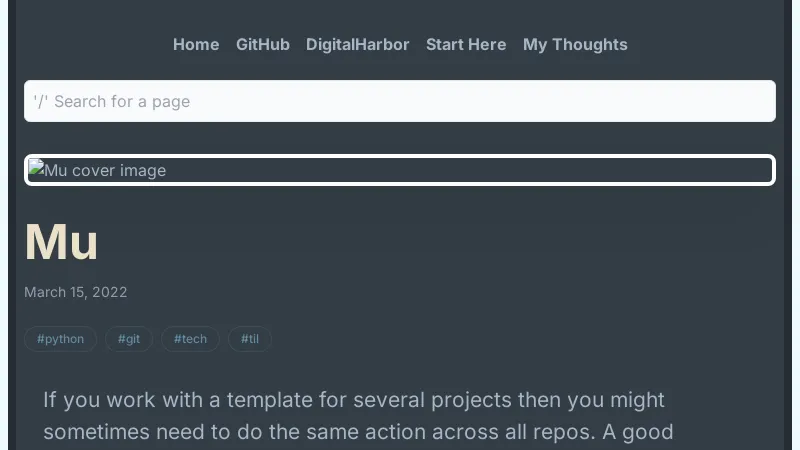Focus the 'Search for a page' field
Screen dimensions: 800x450
click(400, 101)
